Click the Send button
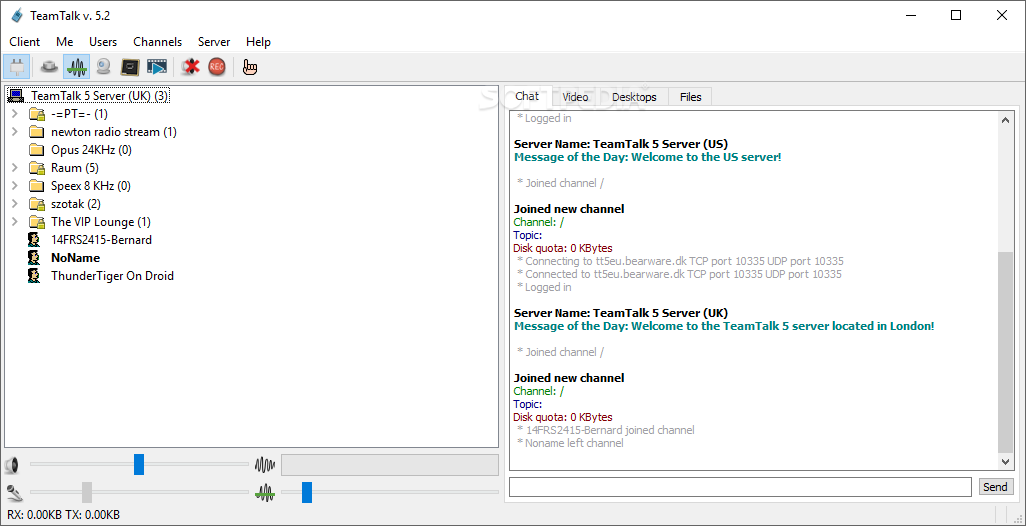The image size is (1026, 526). pos(995,487)
